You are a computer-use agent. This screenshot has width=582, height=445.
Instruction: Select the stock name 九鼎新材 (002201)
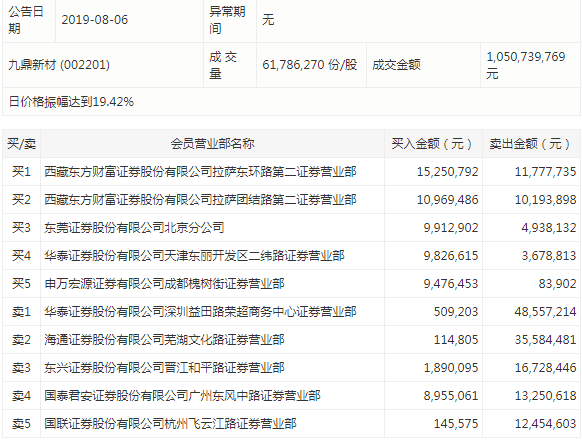pyautogui.click(x=59, y=65)
